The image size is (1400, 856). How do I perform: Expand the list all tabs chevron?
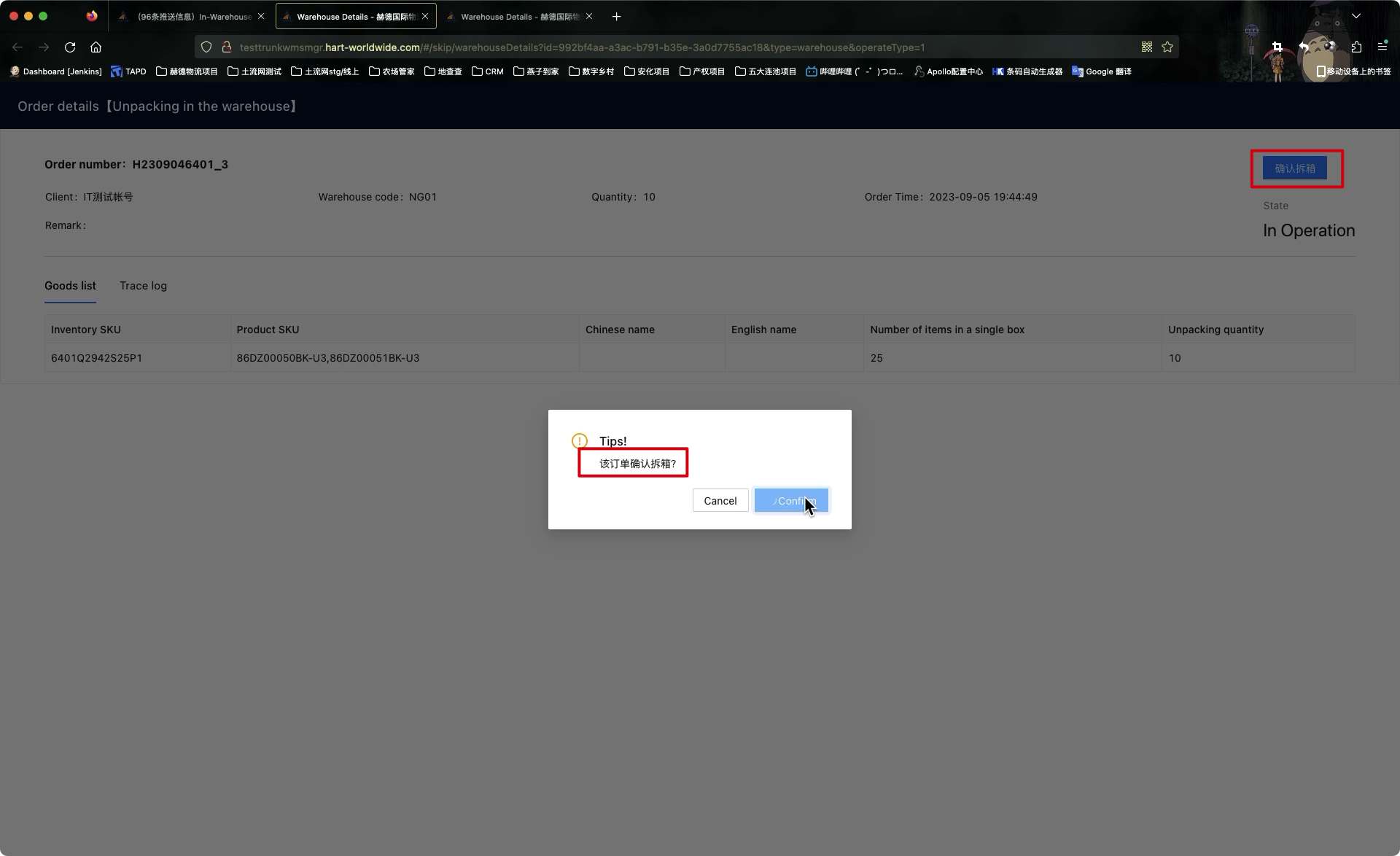pyautogui.click(x=1356, y=16)
